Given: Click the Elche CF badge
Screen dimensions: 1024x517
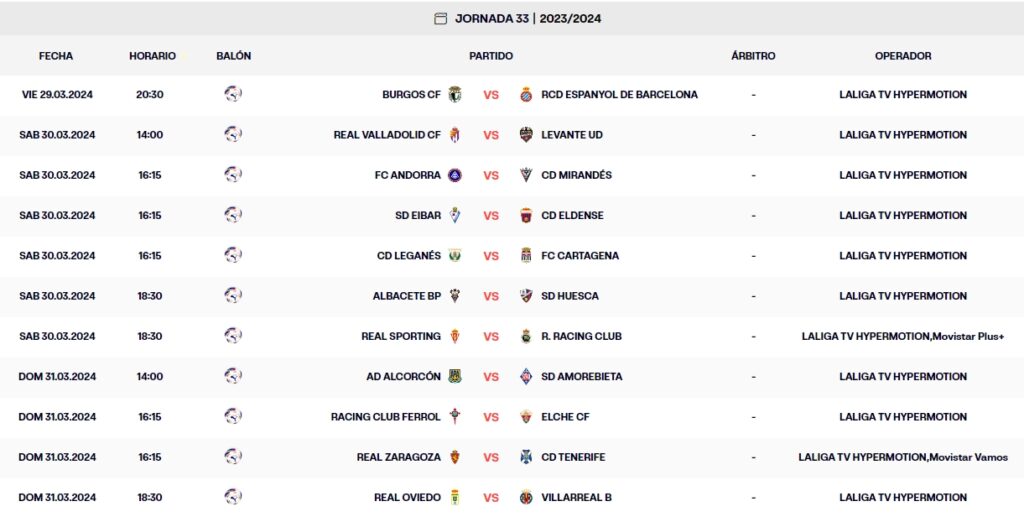Looking at the screenshot, I should (526, 417).
